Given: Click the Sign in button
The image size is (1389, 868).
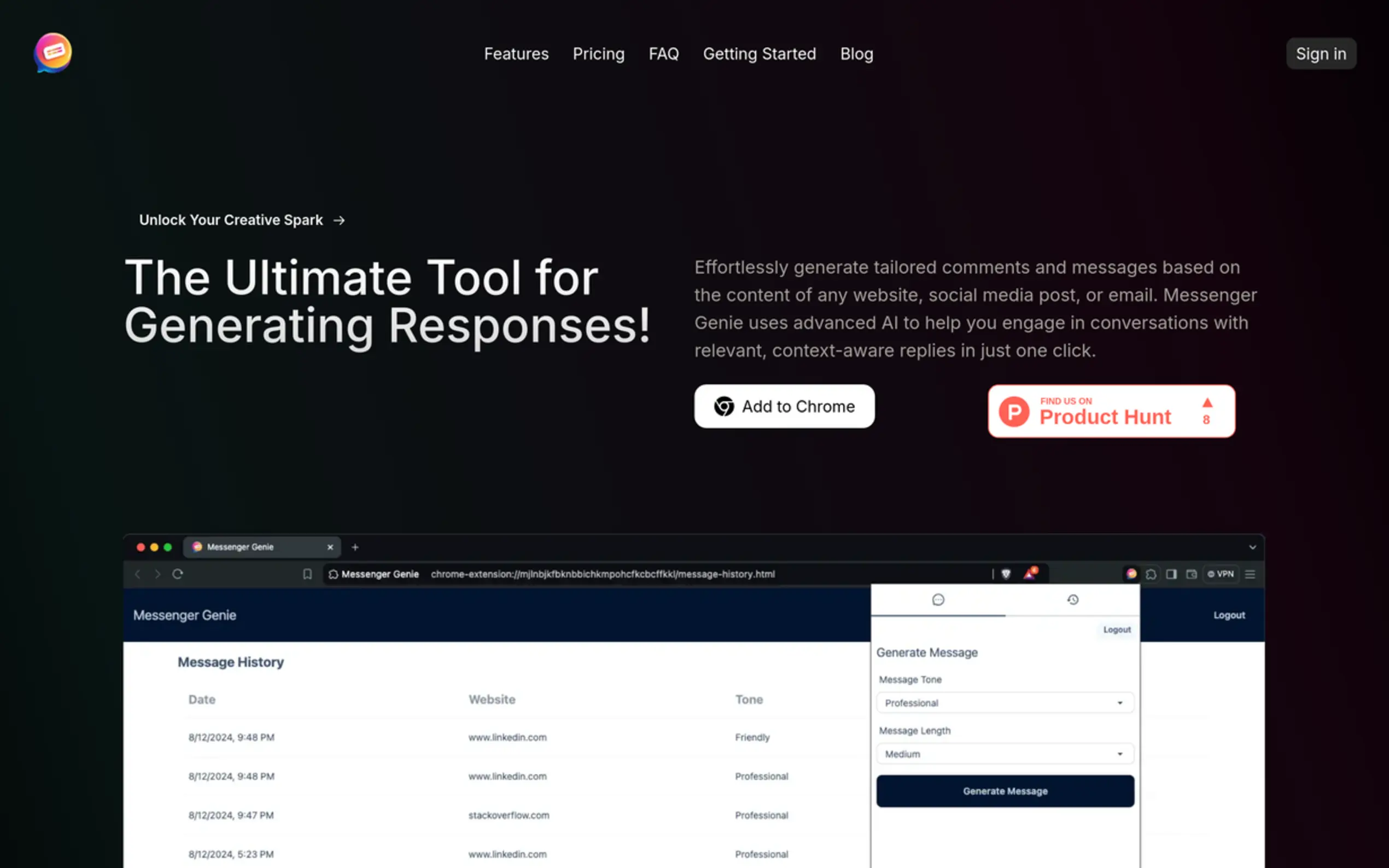Looking at the screenshot, I should coord(1320,54).
